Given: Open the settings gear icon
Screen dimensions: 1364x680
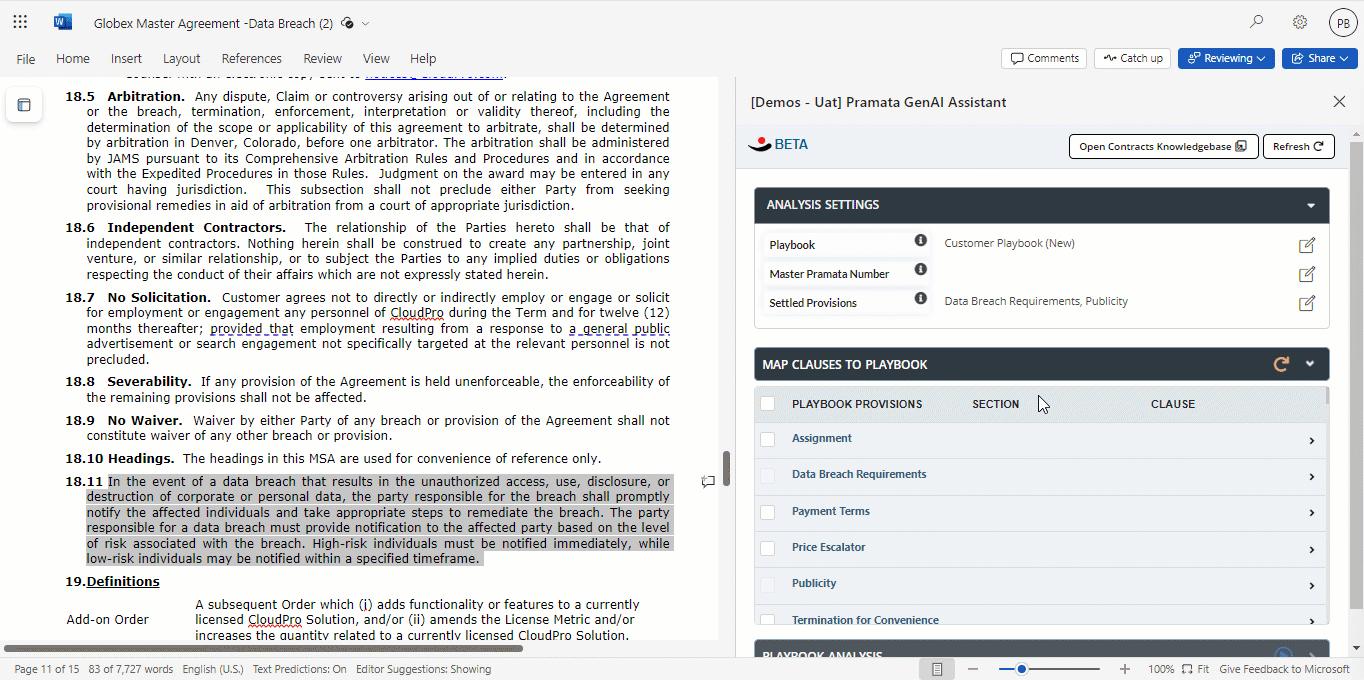Looking at the screenshot, I should (x=1300, y=22).
